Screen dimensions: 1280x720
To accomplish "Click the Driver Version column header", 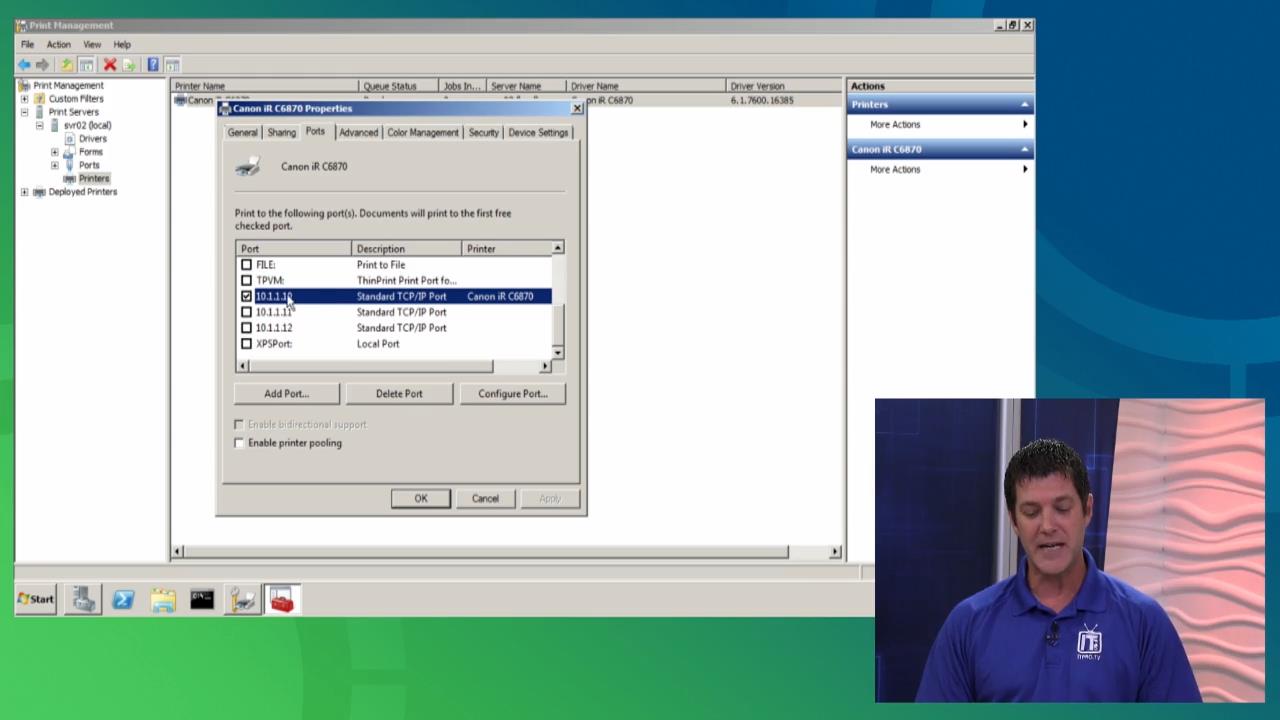I will coord(783,86).
